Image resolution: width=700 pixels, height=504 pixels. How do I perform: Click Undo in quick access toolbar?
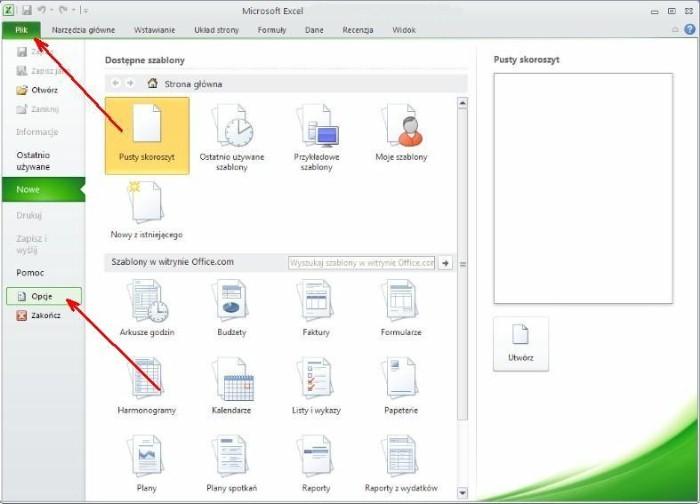pyautogui.click(x=42, y=10)
